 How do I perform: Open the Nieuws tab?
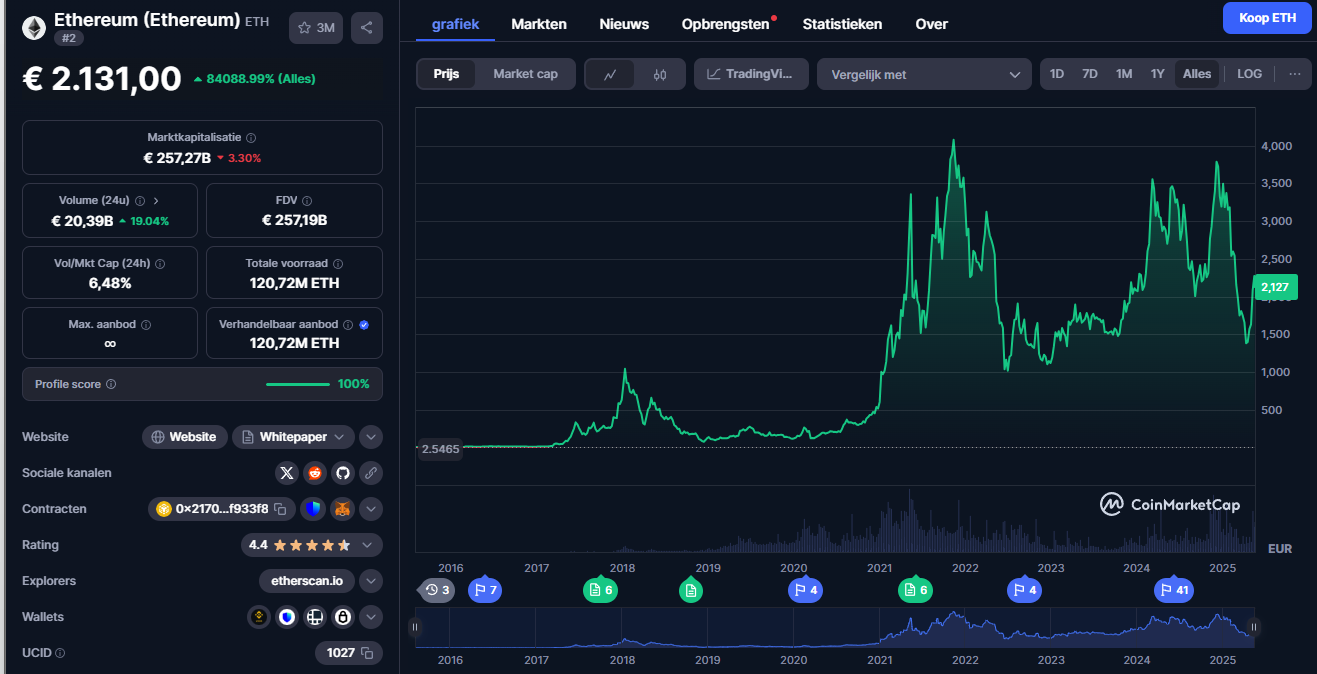point(624,24)
